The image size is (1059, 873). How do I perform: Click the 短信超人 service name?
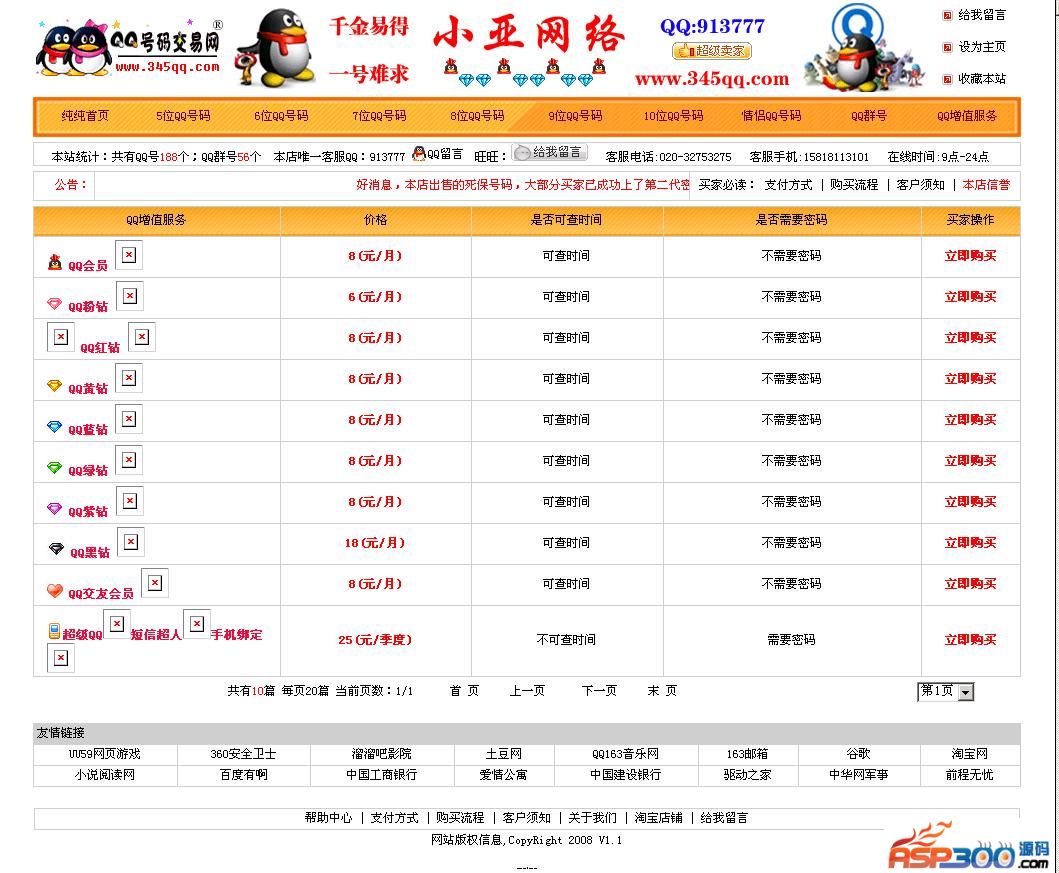point(156,635)
